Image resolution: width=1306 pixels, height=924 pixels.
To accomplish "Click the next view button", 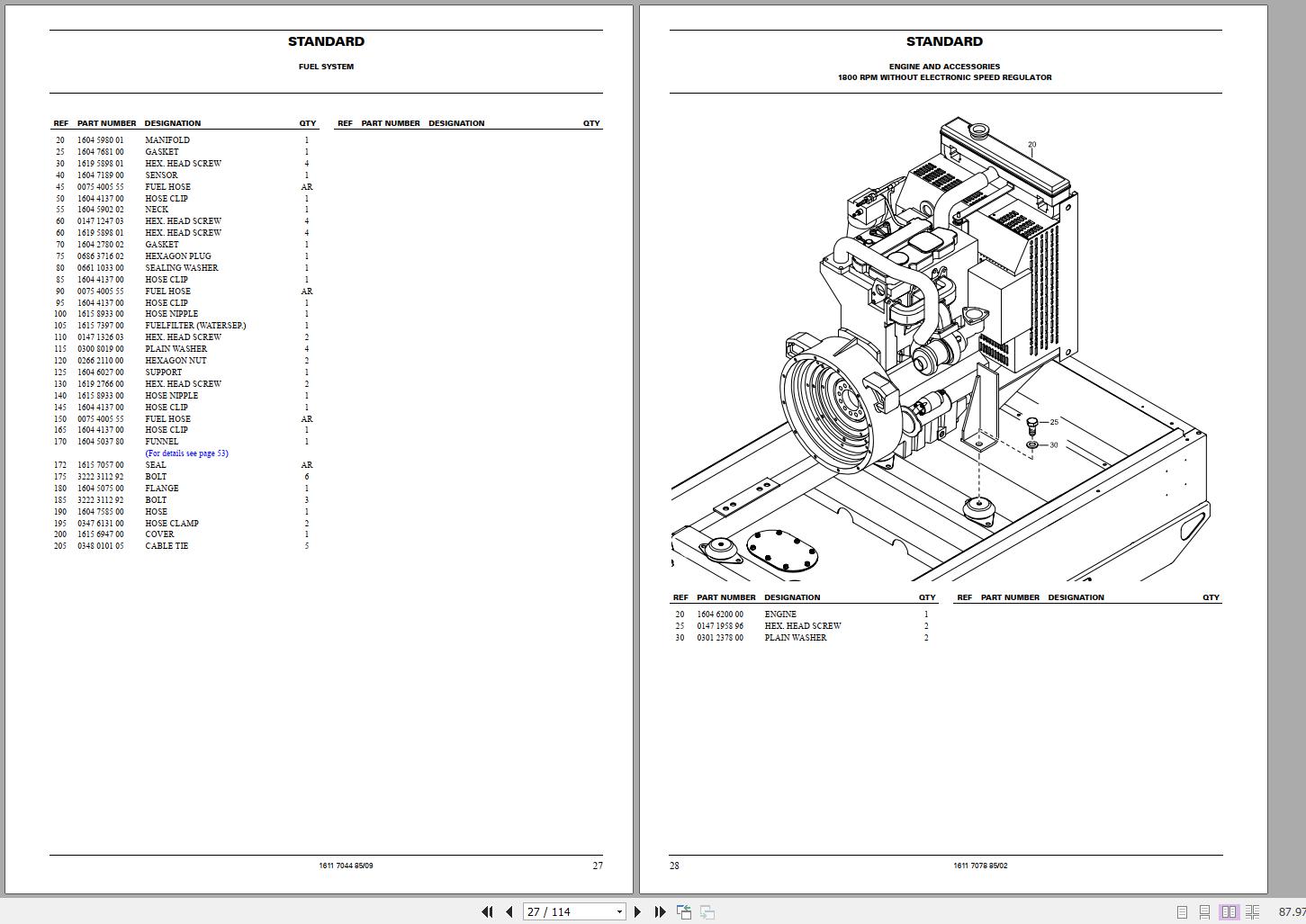I will [707, 911].
